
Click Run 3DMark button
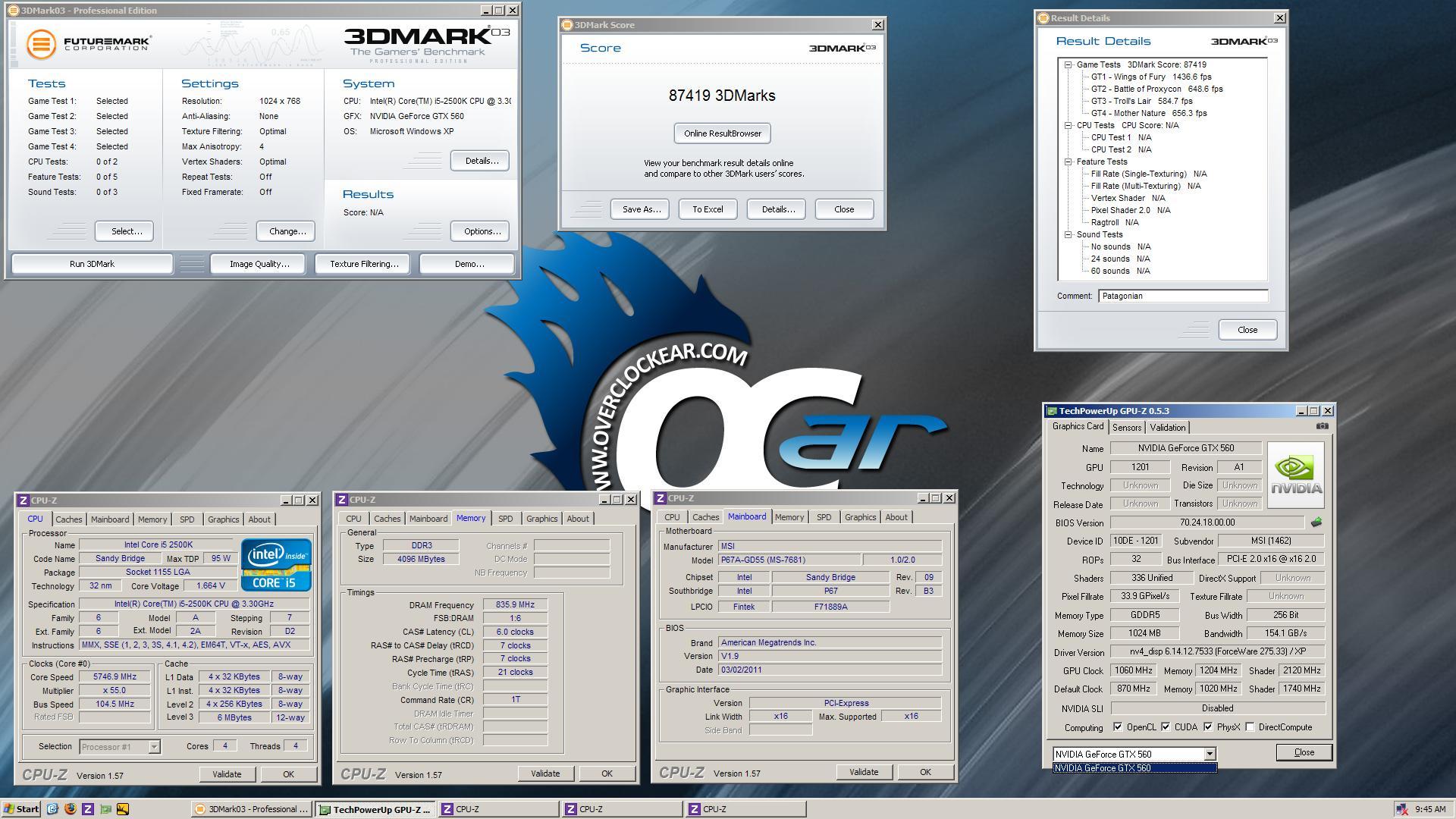click(92, 264)
